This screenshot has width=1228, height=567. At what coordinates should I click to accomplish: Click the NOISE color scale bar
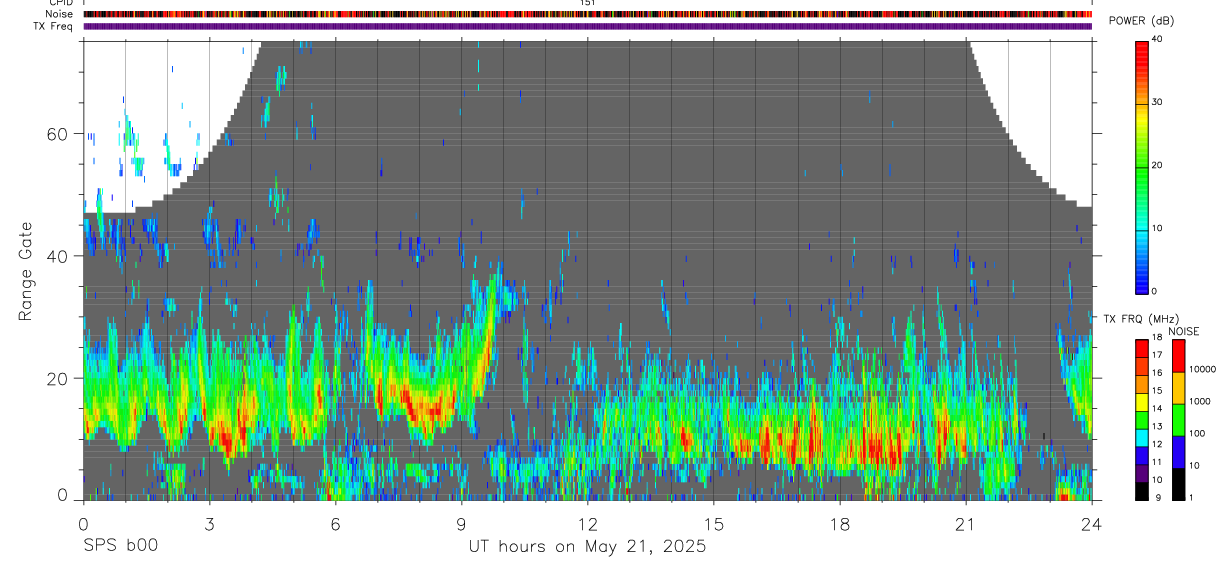click(1178, 419)
